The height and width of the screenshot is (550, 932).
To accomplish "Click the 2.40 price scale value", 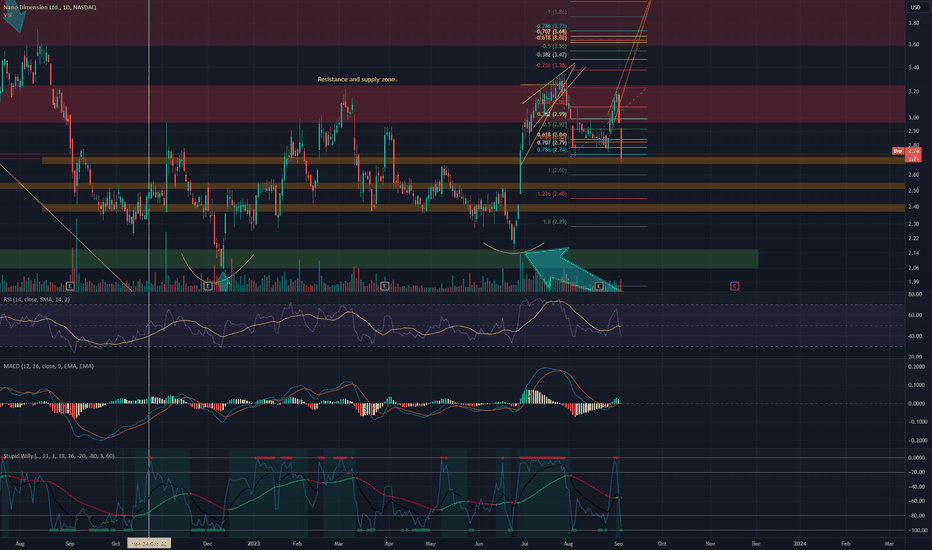I will click(x=914, y=207).
